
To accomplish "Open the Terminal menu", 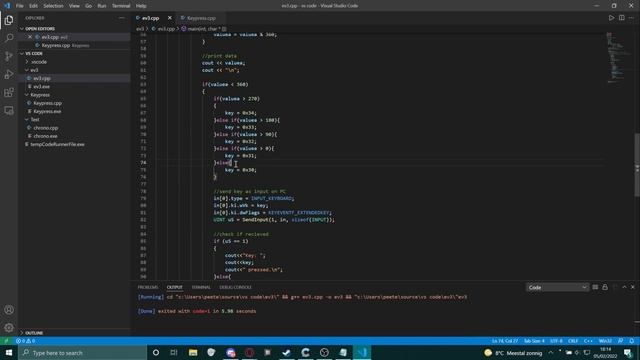I will click(x=121, y=6).
